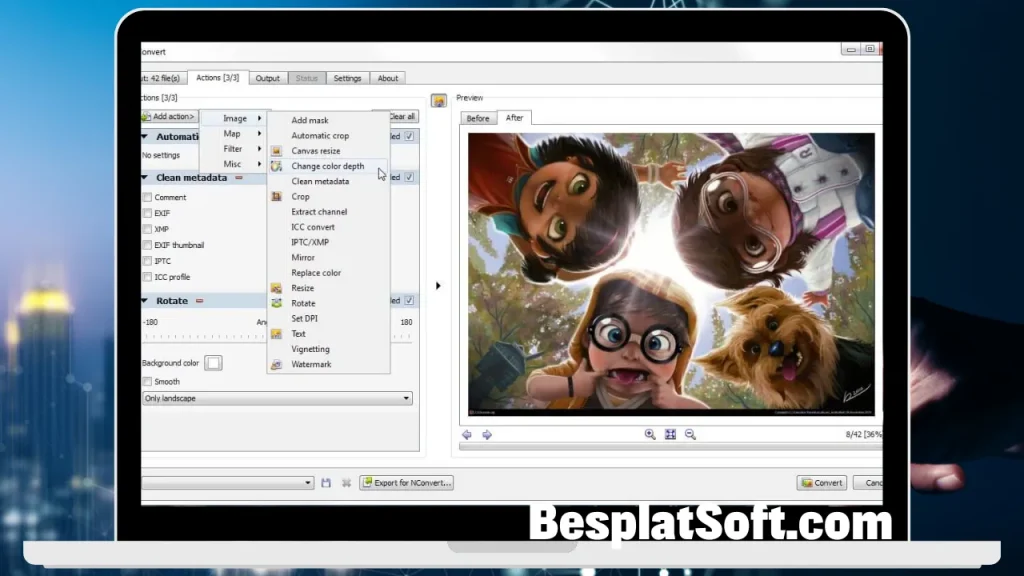Image resolution: width=1024 pixels, height=576 pixels.
Task: Zoom out of the preview image
Action: coord(690,434)
